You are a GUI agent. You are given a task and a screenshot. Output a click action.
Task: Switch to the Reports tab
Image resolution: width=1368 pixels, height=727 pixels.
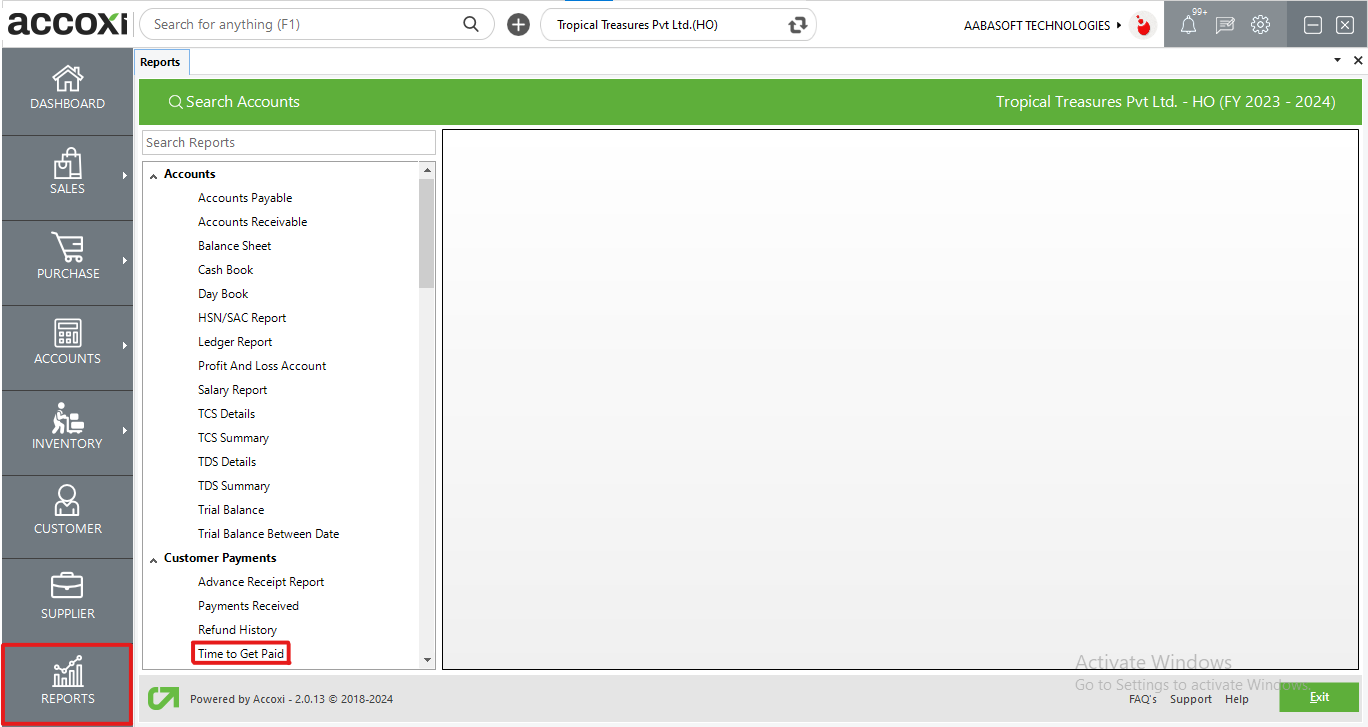tap(160, 62)
